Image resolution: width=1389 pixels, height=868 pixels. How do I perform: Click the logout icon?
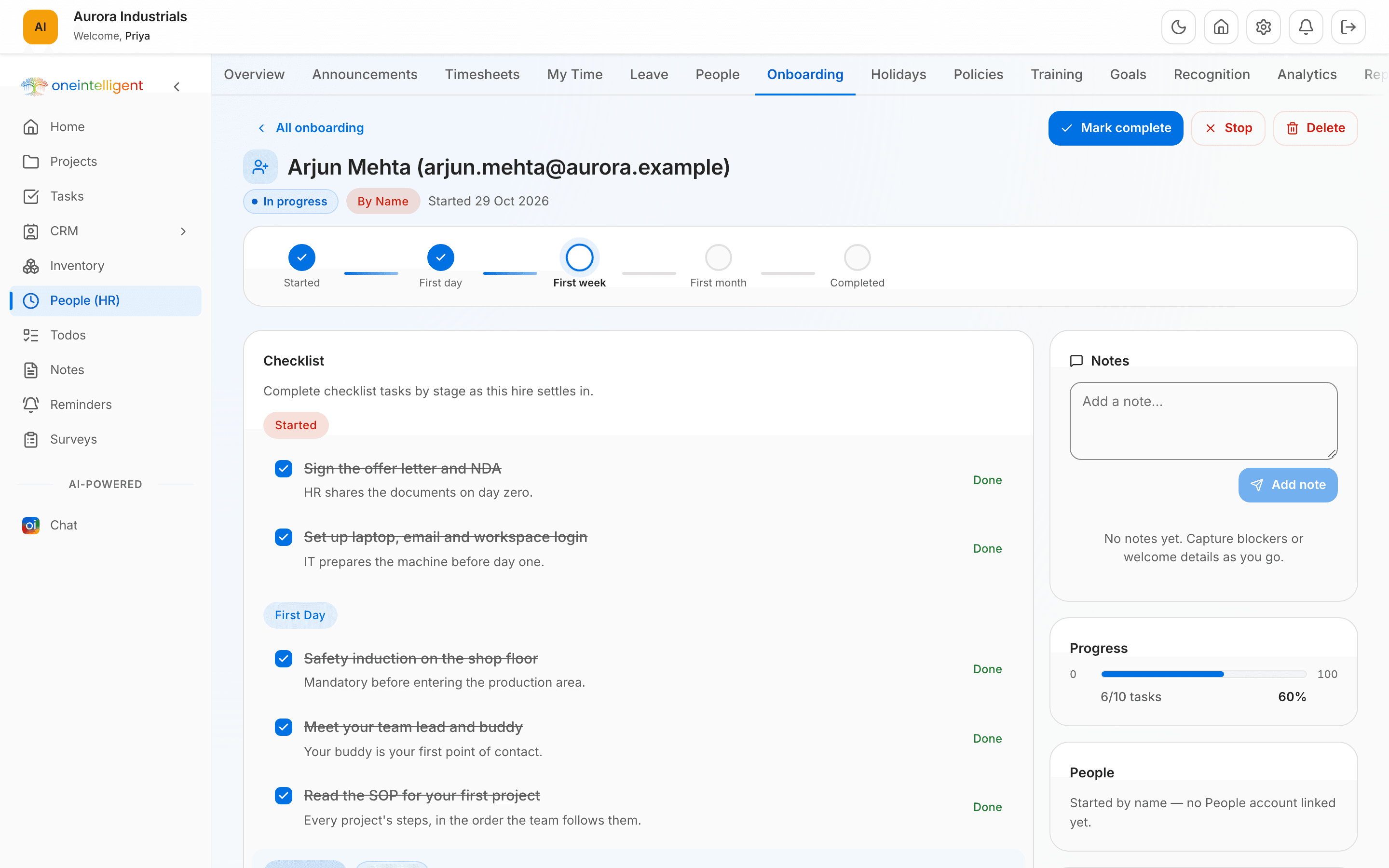1348,27
